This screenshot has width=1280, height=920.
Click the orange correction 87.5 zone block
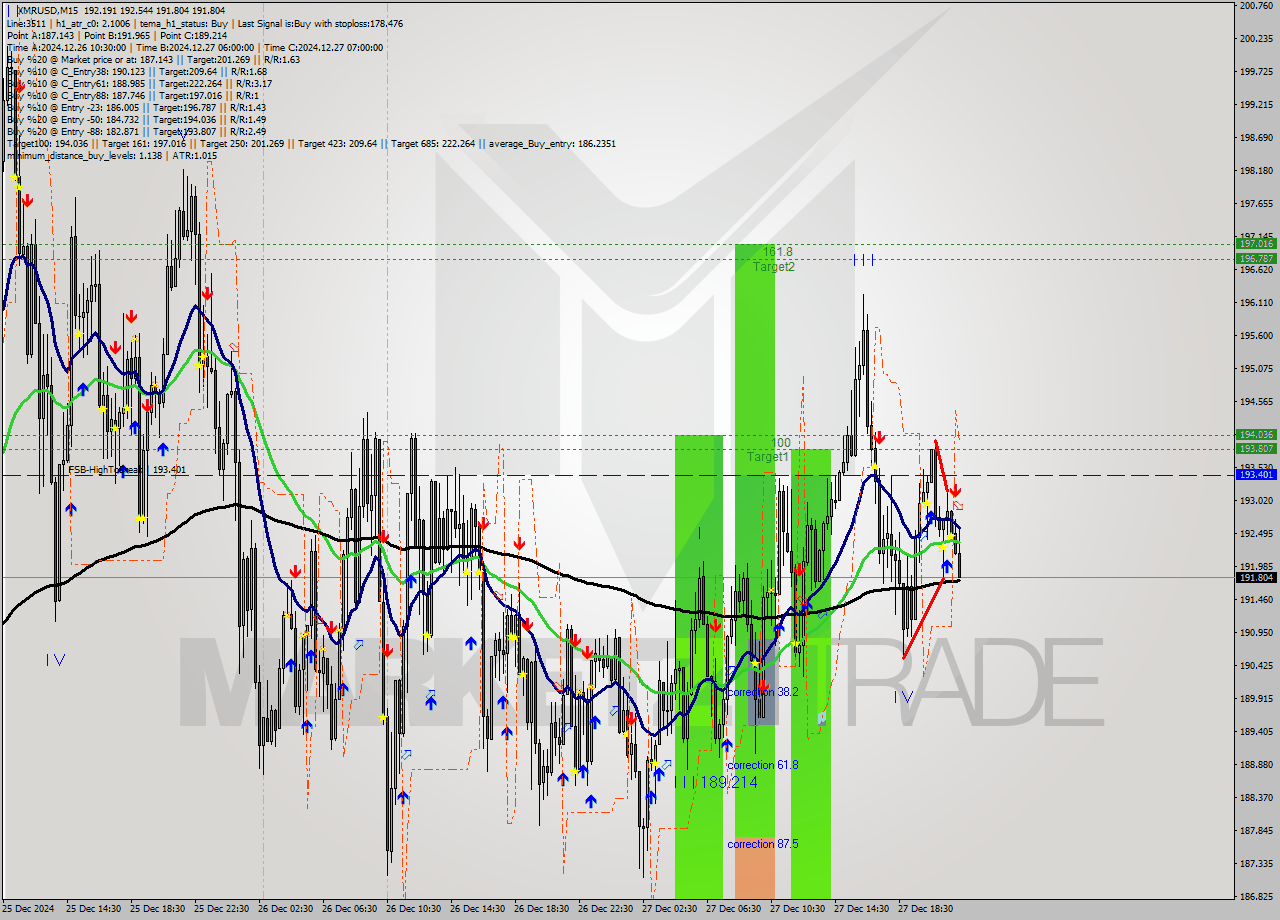[x=754, y=869]
